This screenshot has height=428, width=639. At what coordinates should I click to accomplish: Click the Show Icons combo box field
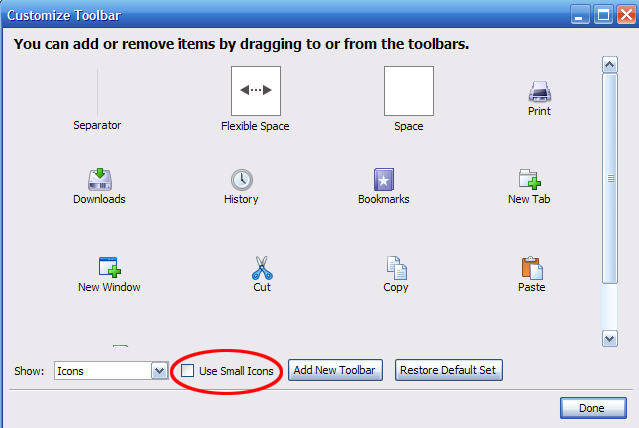point(111,371)
